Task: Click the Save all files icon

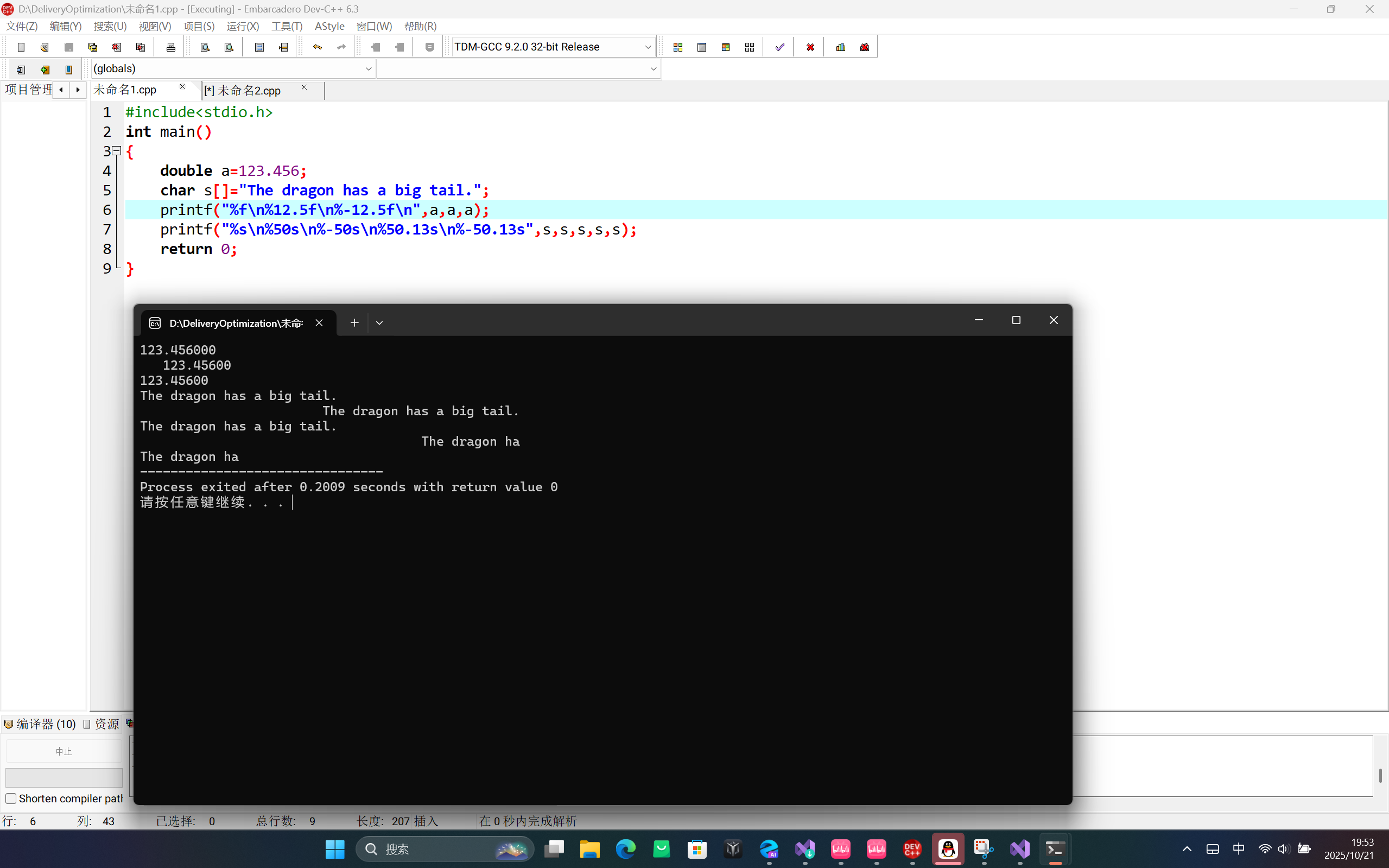Action: click(92, 47)
